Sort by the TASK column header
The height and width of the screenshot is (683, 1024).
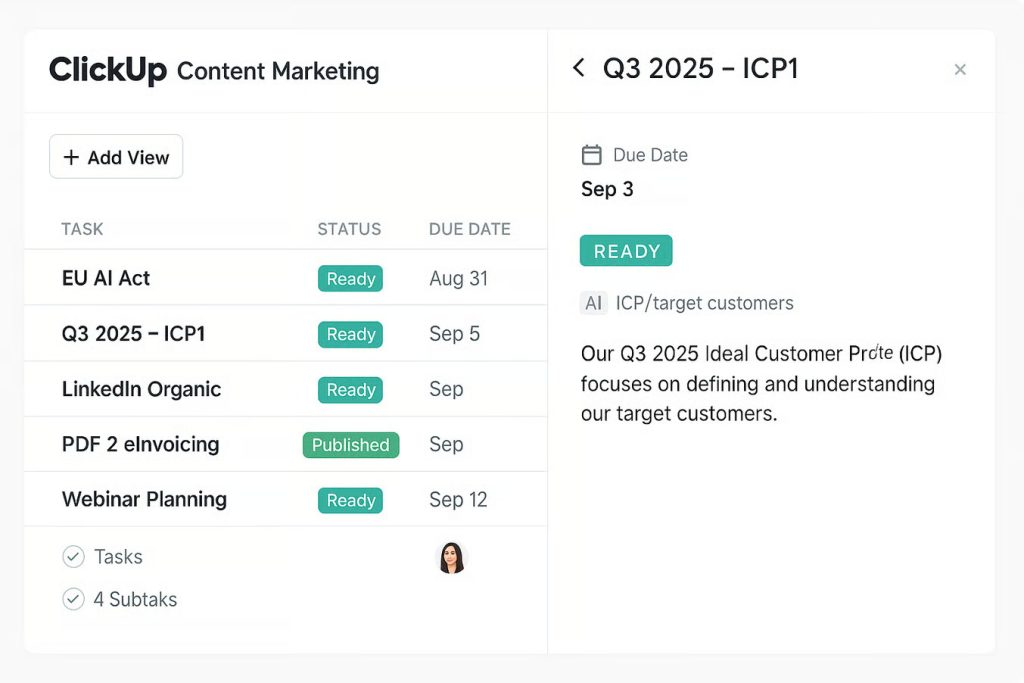[x=82, y=229]
